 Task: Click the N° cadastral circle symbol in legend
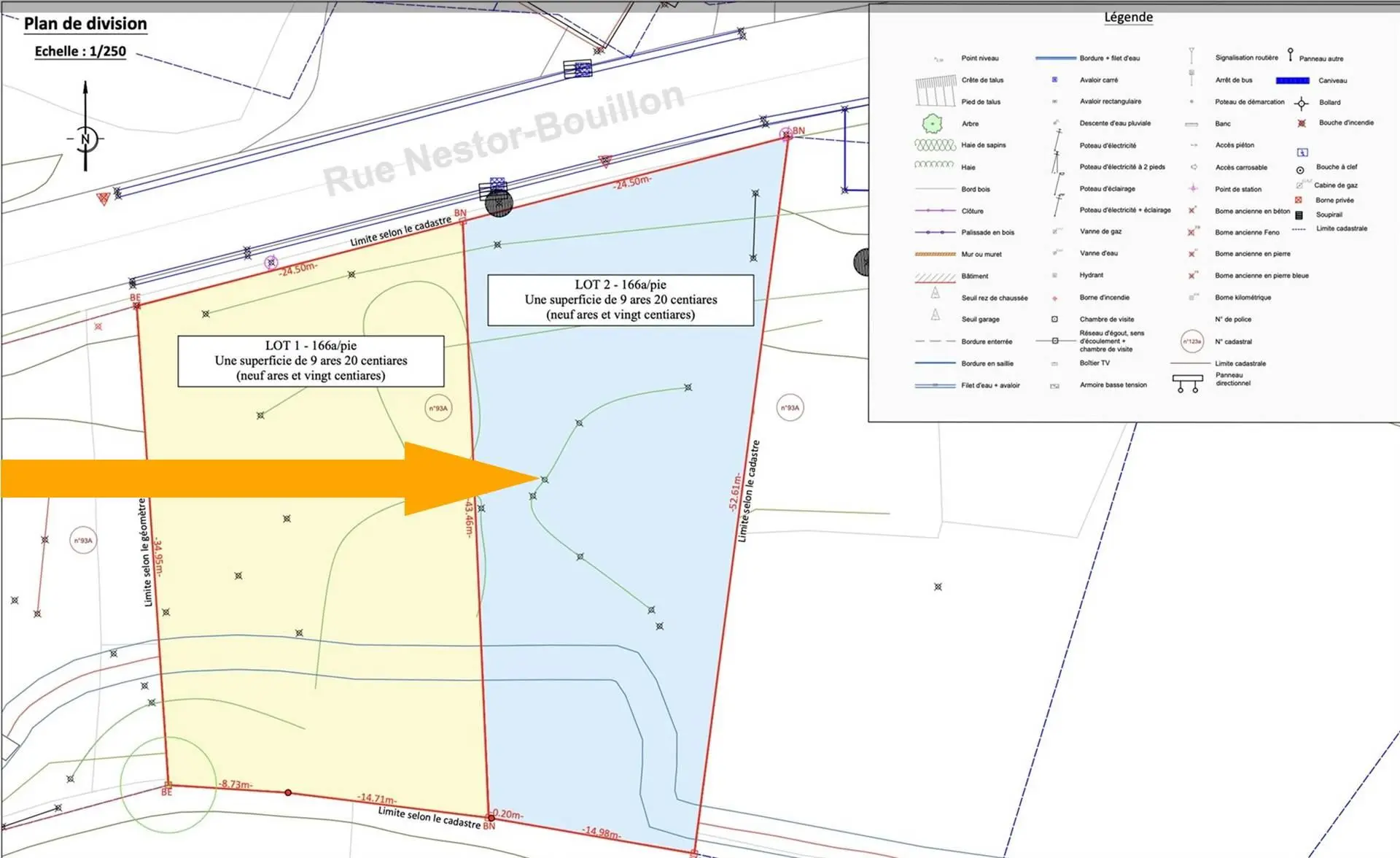1191,341
